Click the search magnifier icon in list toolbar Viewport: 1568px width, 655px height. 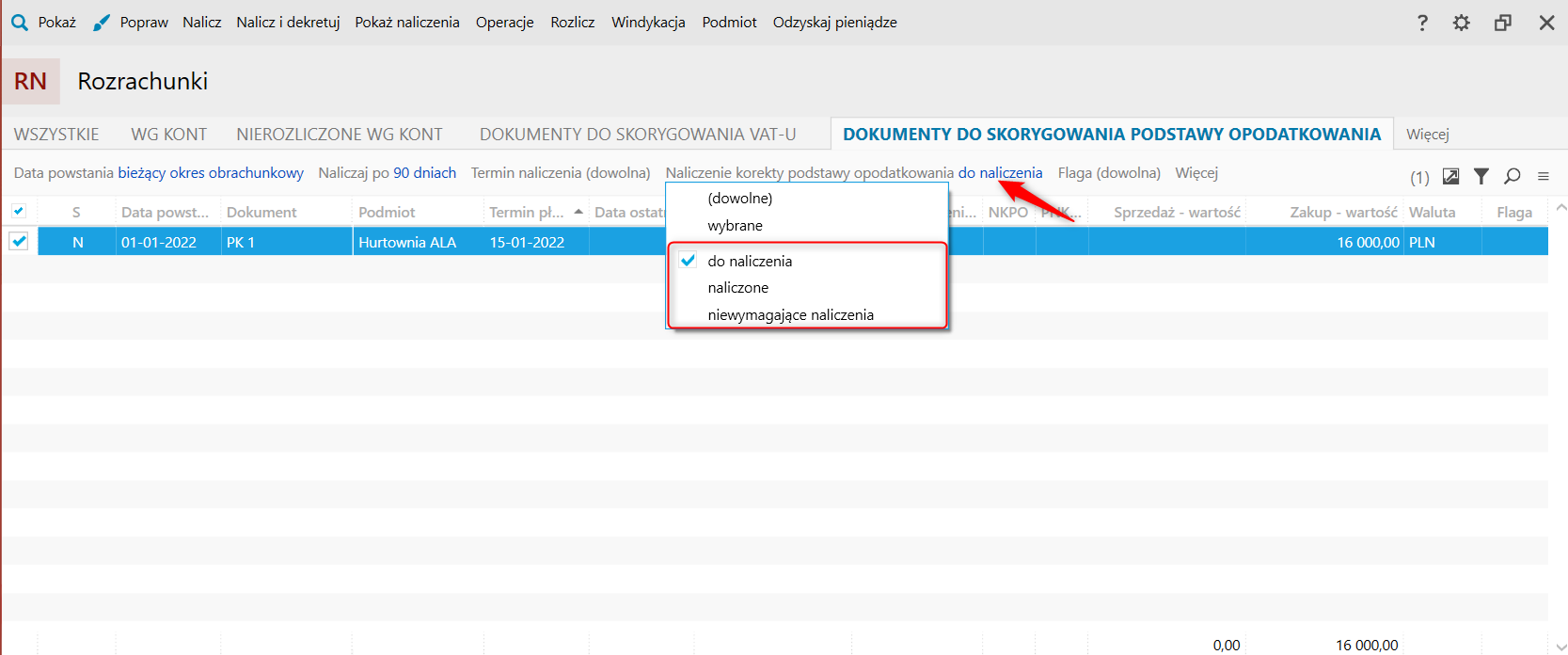pyautogui.click(x=1513, y=176)
